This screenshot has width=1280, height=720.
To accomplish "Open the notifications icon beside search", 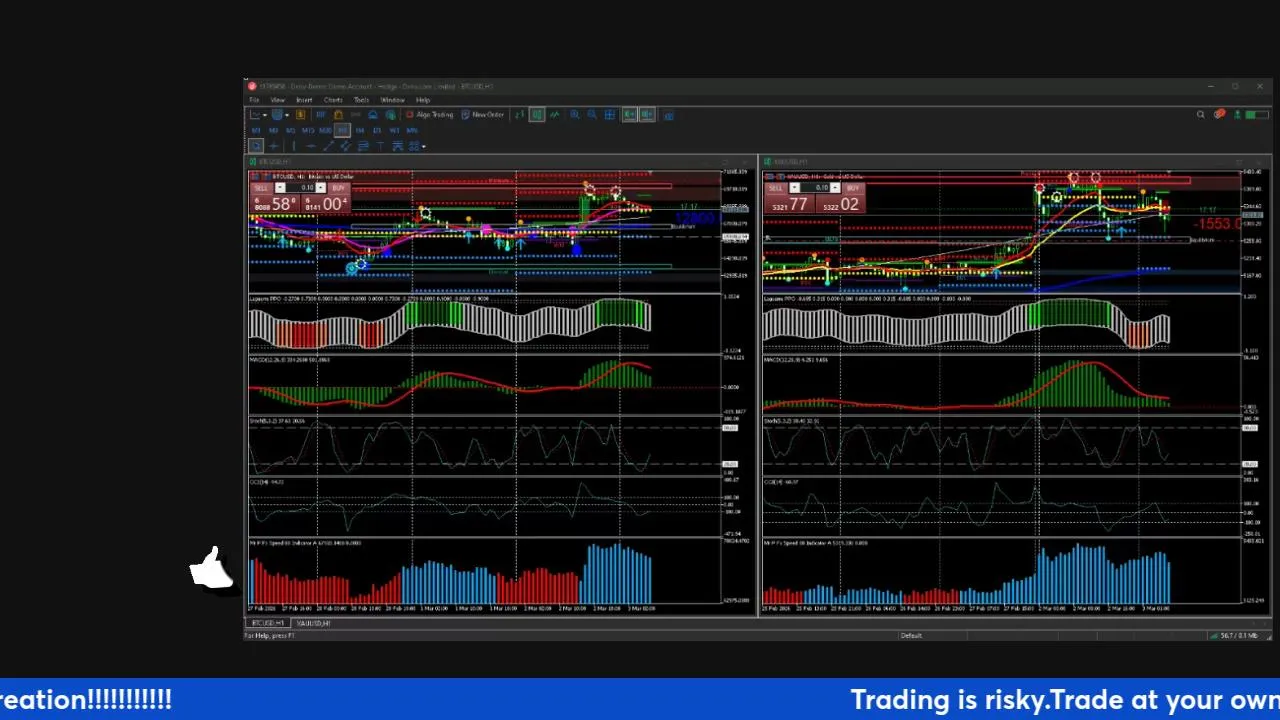I will [x=1219, y=115].
